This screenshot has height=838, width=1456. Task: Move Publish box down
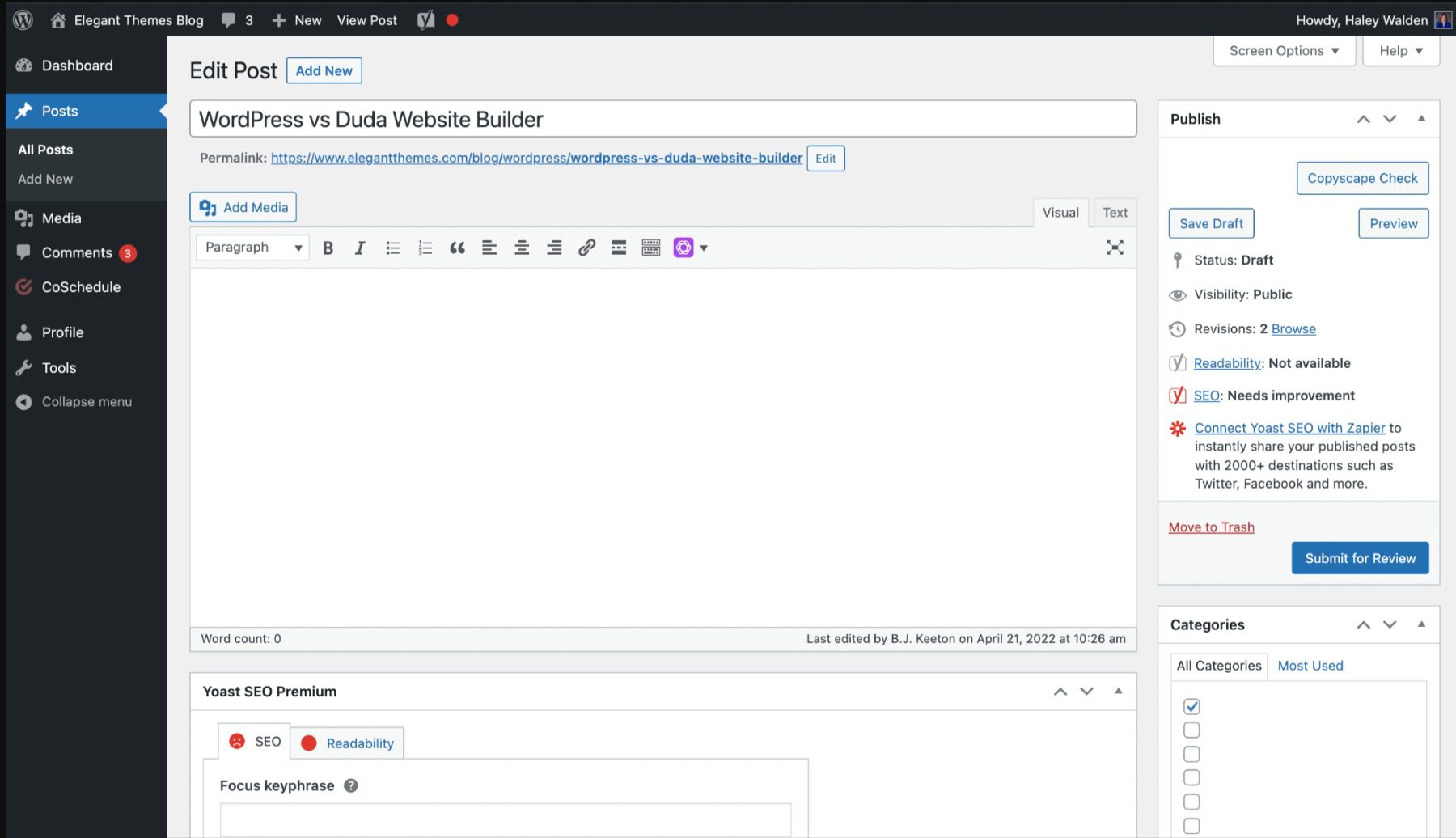coord(1390,119)
